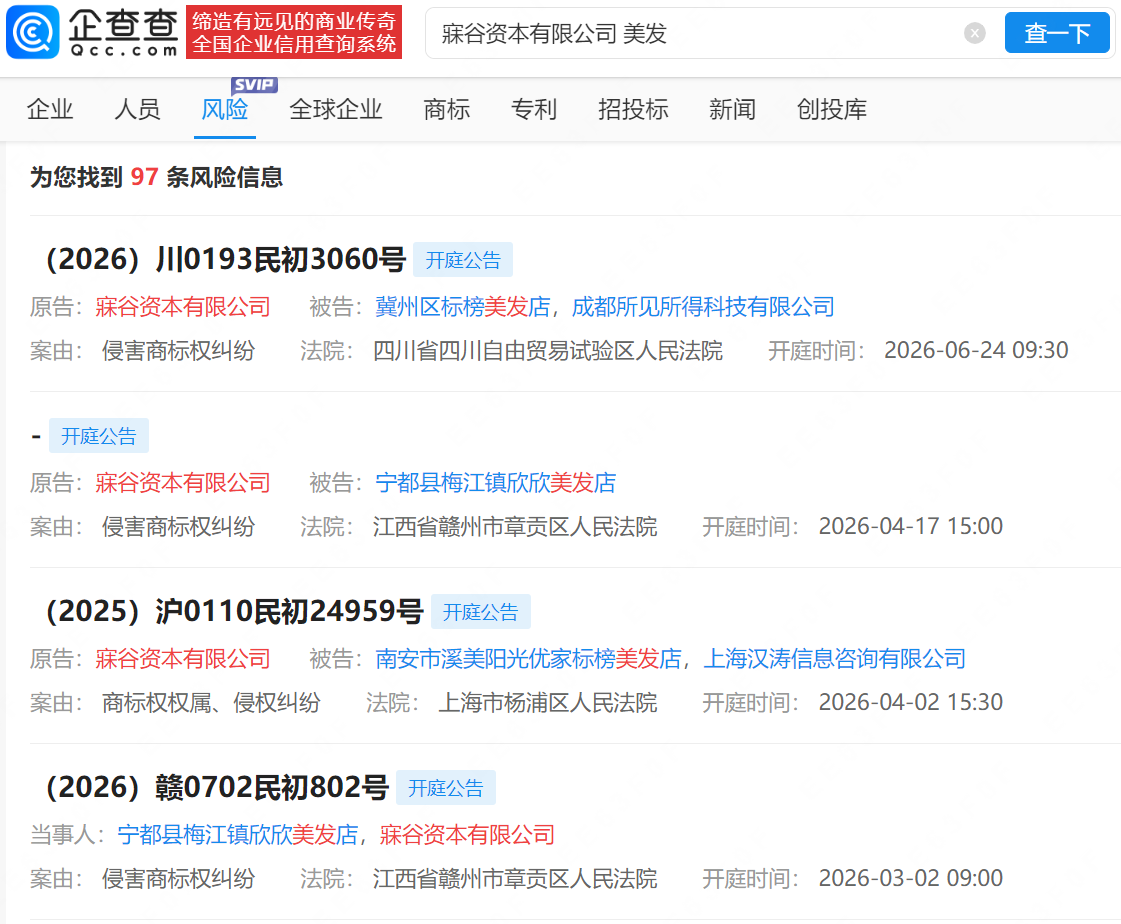Click the 查一下 search button
1121x924 pixels.
(1057, 33)
